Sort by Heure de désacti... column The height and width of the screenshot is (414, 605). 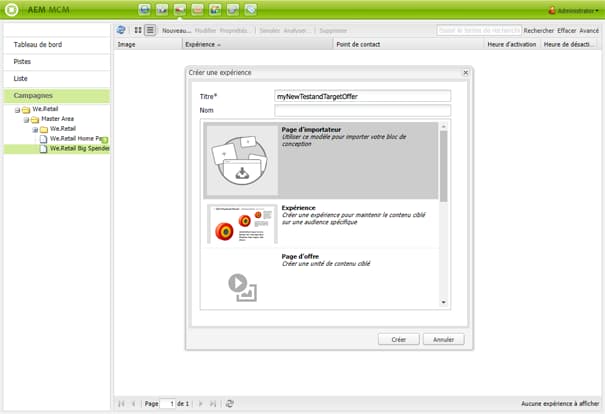pyautogui.click(x=570, y=44)
